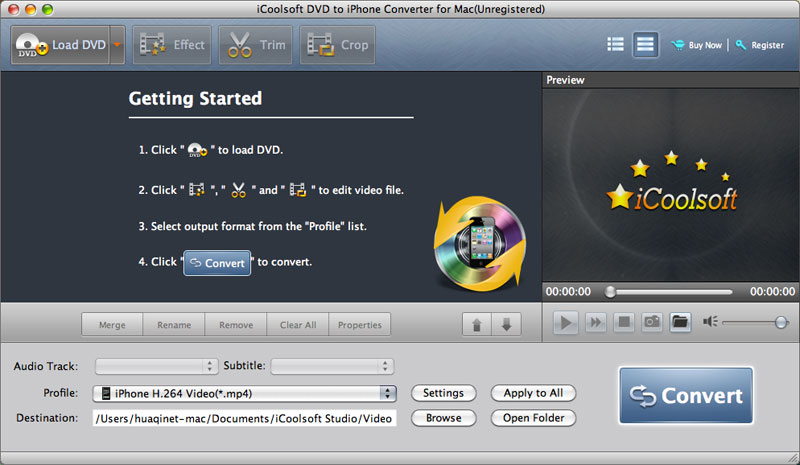Move the selected item up with the arrow

coord(476,325)
